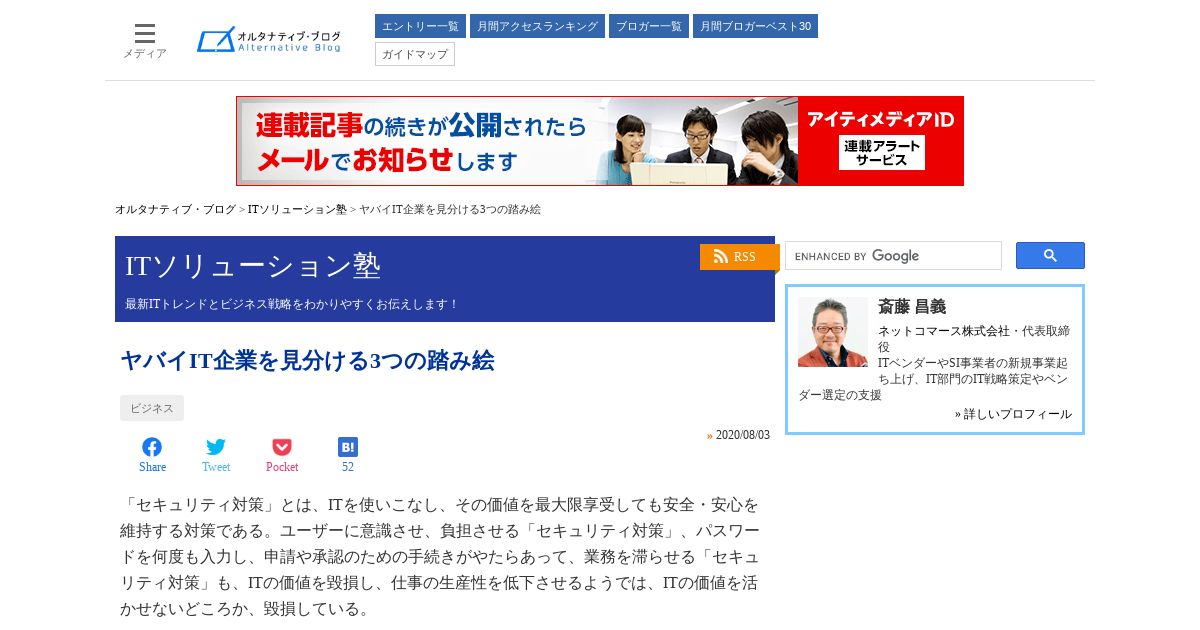
Task: Select the ビジネス category tag
Action: tap(152, 408)
